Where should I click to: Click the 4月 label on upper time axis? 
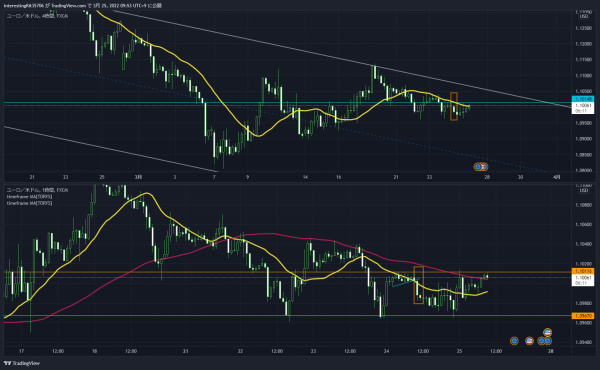pos(557,177)
